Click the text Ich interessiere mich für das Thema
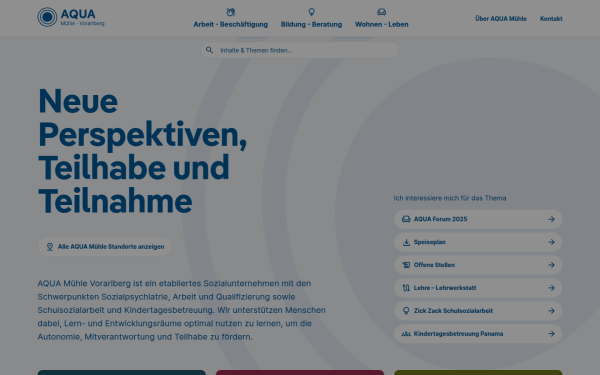 click(450, 198)
